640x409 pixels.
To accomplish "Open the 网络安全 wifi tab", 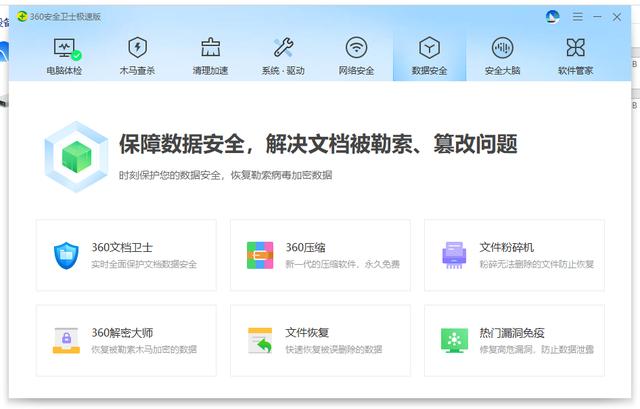I will point(356,55).
